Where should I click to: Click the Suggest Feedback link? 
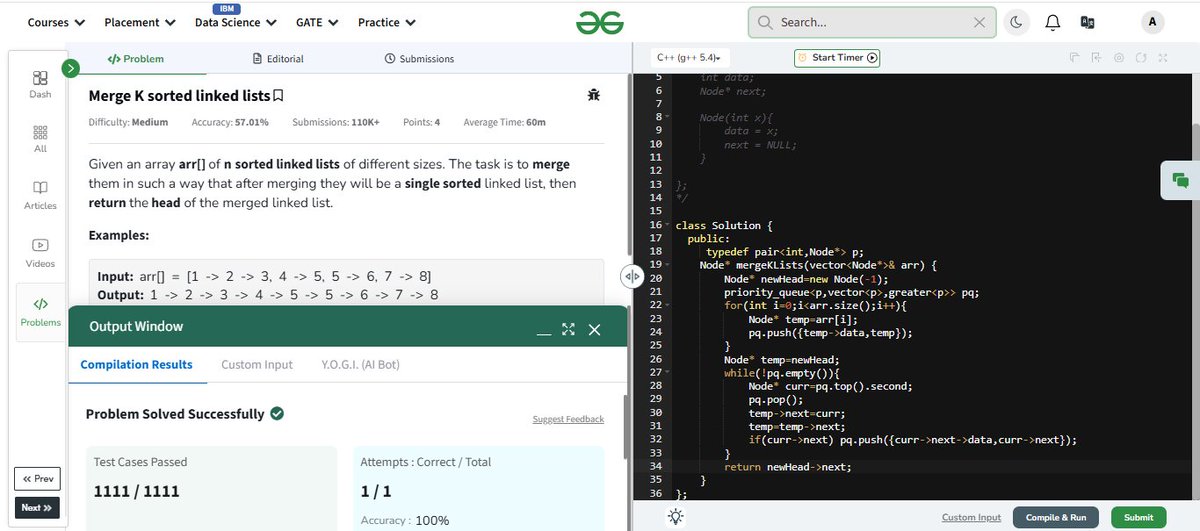tap(568, 419)
